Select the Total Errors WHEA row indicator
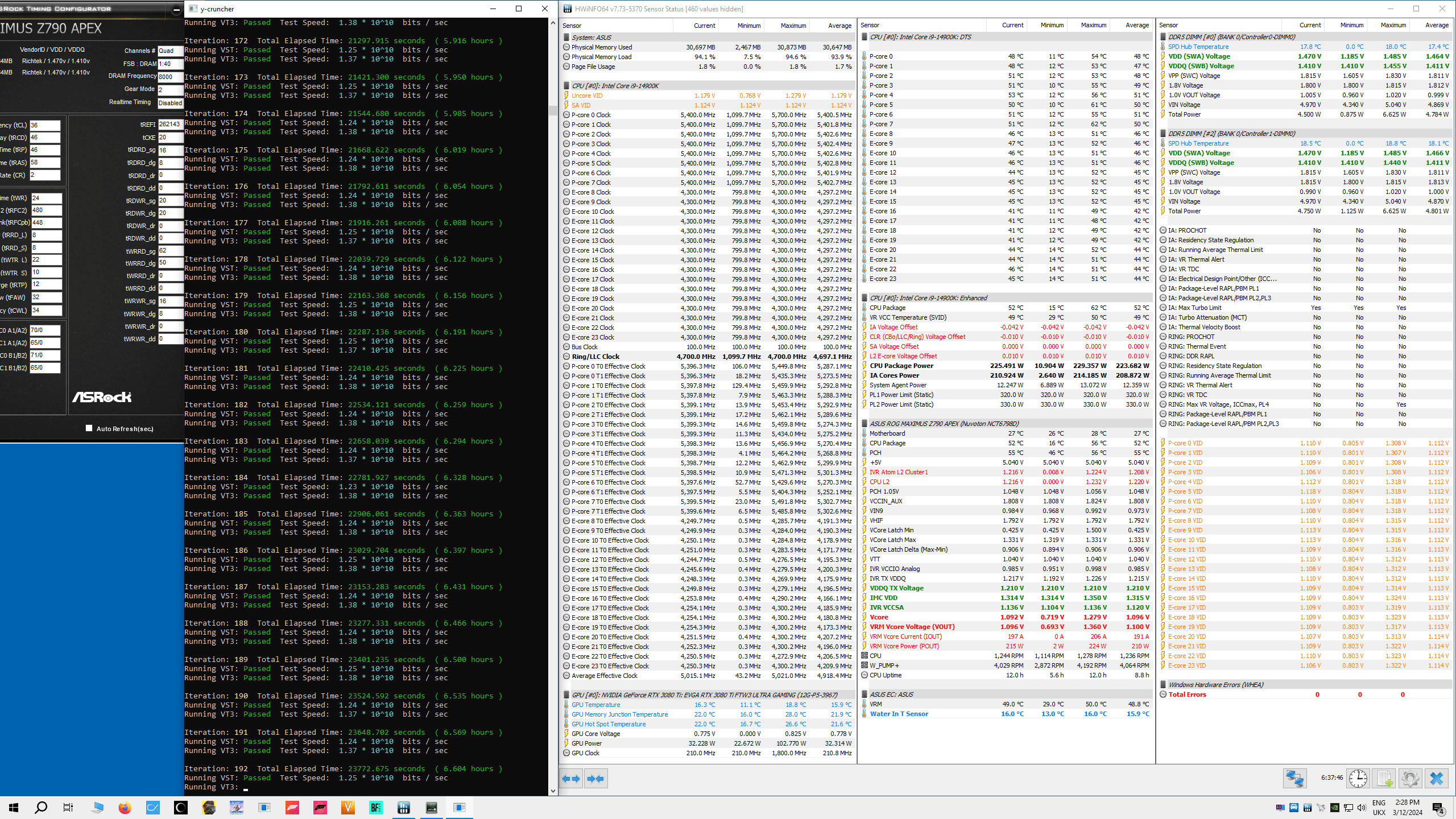The image size is (1456, 819). 1164,694
